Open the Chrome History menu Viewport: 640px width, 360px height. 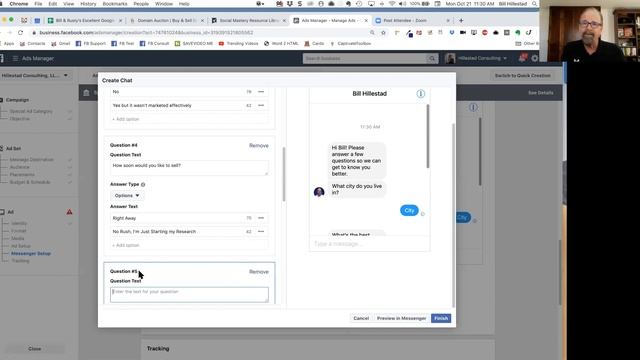click(x=88, y=4)
